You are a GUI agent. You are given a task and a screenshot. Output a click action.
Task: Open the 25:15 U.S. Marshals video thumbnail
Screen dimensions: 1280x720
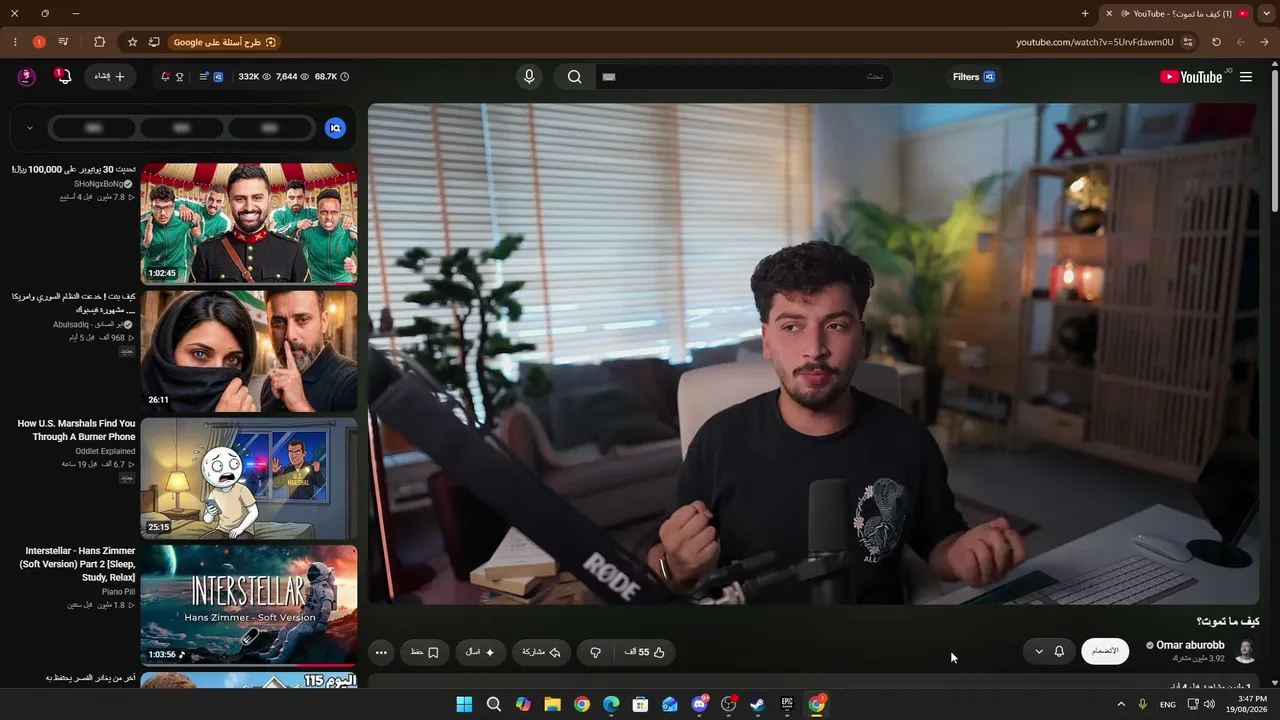tap(249, 478)
